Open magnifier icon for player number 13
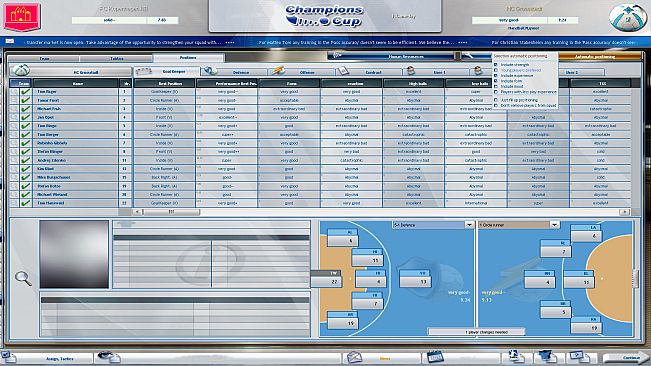Screen dimensions: 651x366 tap(14, 169)
